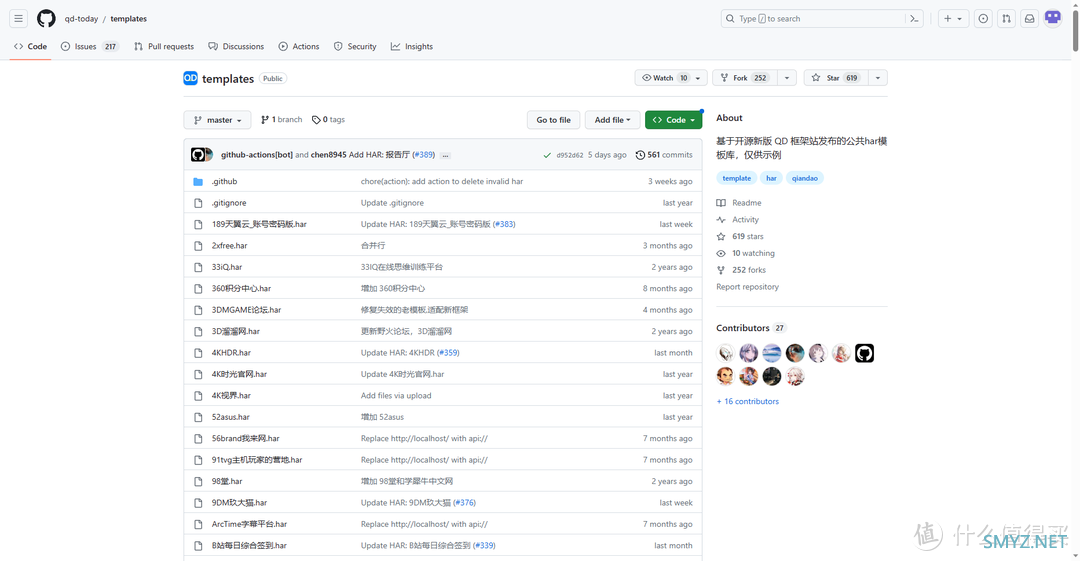Viewport: 1080px width, 561px height.
Task: Open pull request #376 link in file list
Action: (464, 502)
